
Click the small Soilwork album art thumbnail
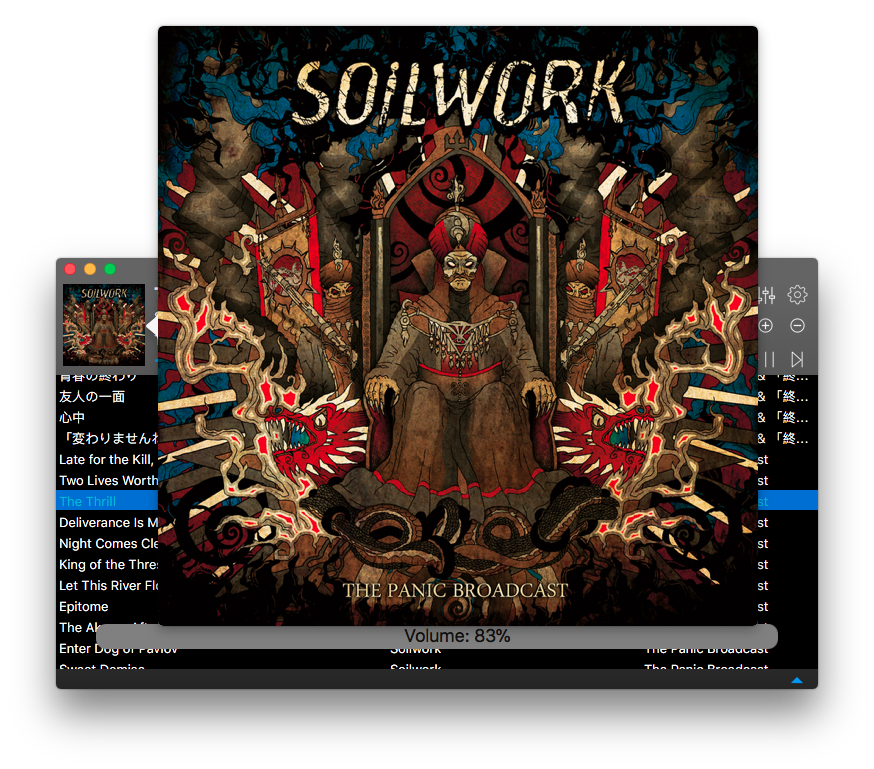pyautogui.click(x=104, y=325)
